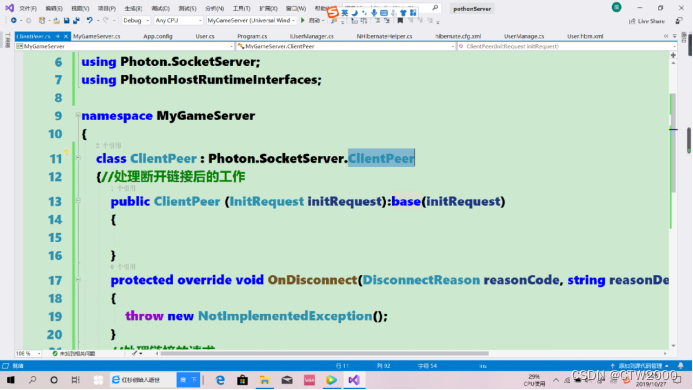Open the tab overflow list dropdown
The width and height of the screenshot is (693, 390).
click(x=674, y=36)
